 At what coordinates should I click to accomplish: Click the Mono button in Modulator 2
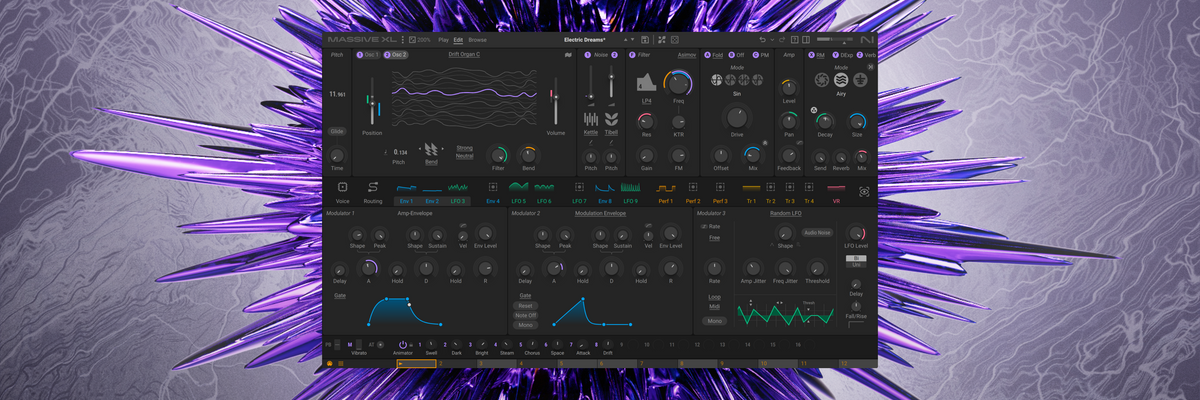(526, 325)
